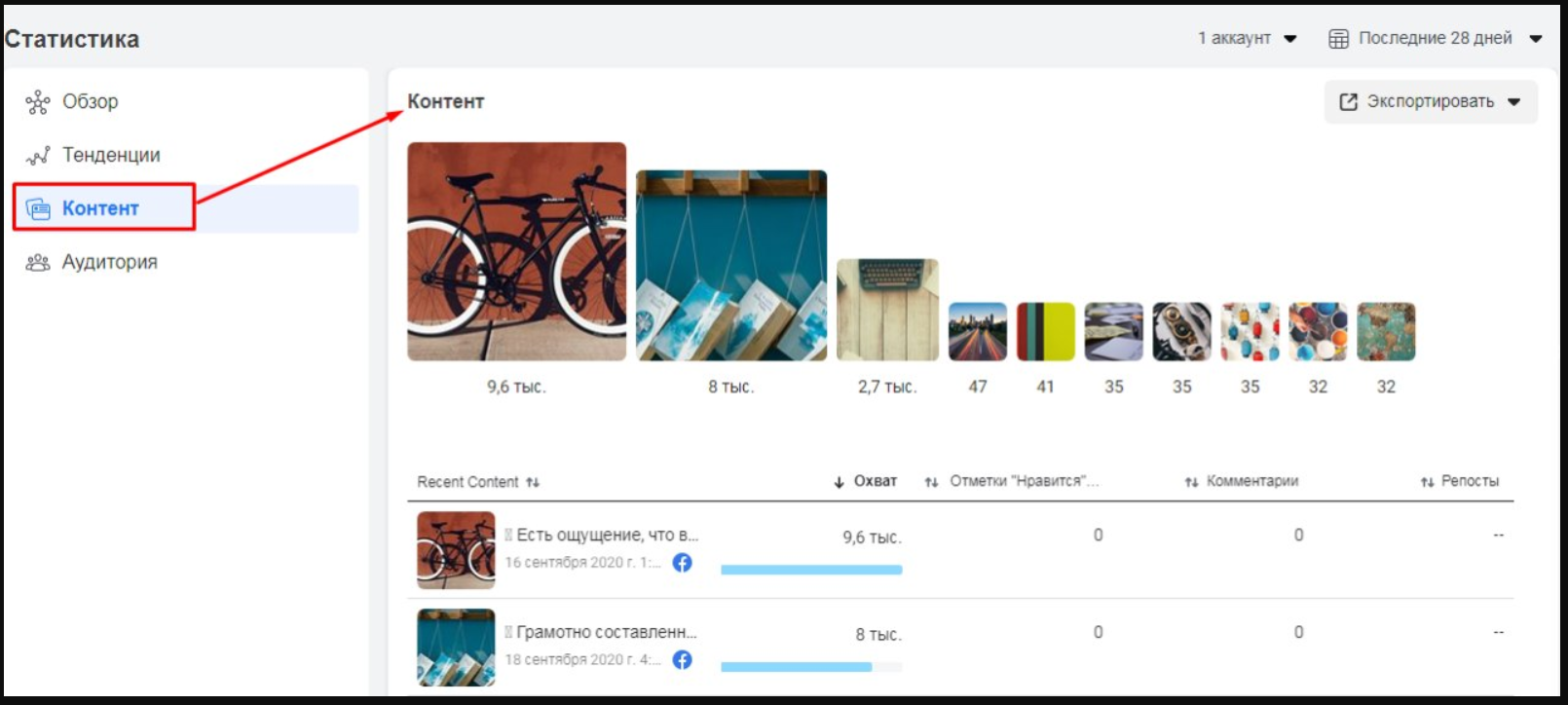Sort table by Репосты column
This screenshot has height=705, width=1568.
(x=1460, y=481)
